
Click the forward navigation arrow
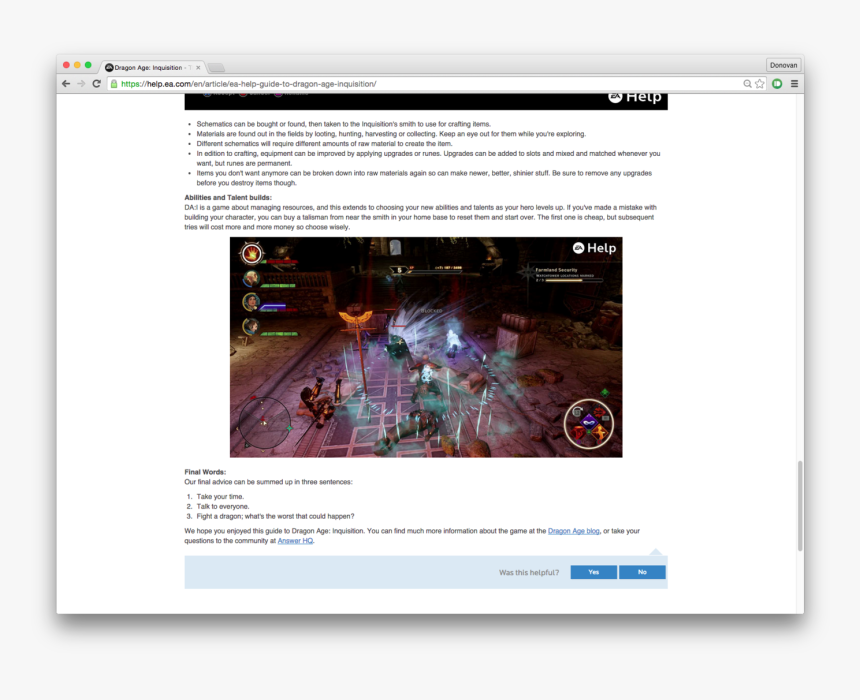(x=81, y=83)
